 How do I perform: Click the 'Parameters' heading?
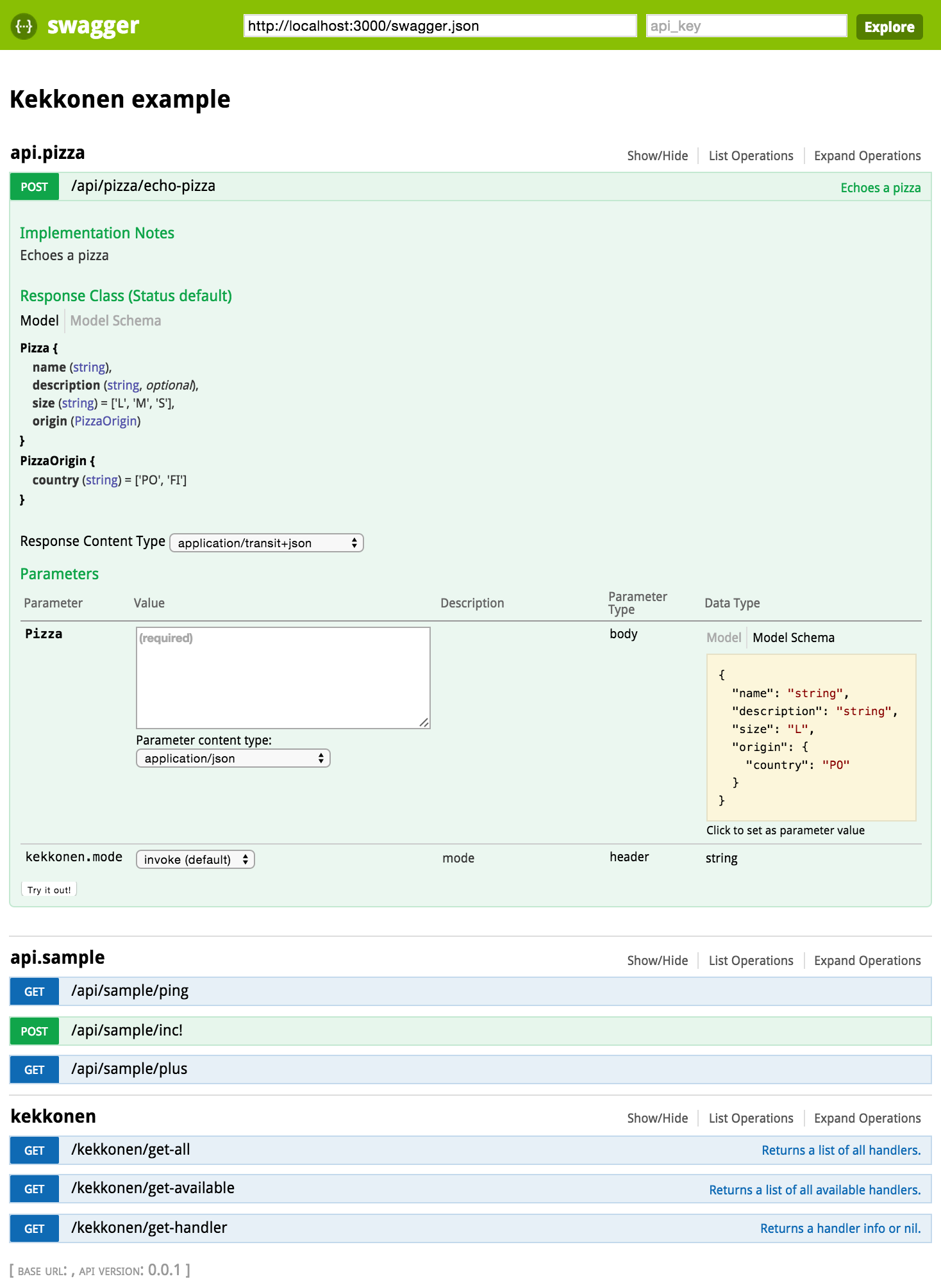point(59,574)
